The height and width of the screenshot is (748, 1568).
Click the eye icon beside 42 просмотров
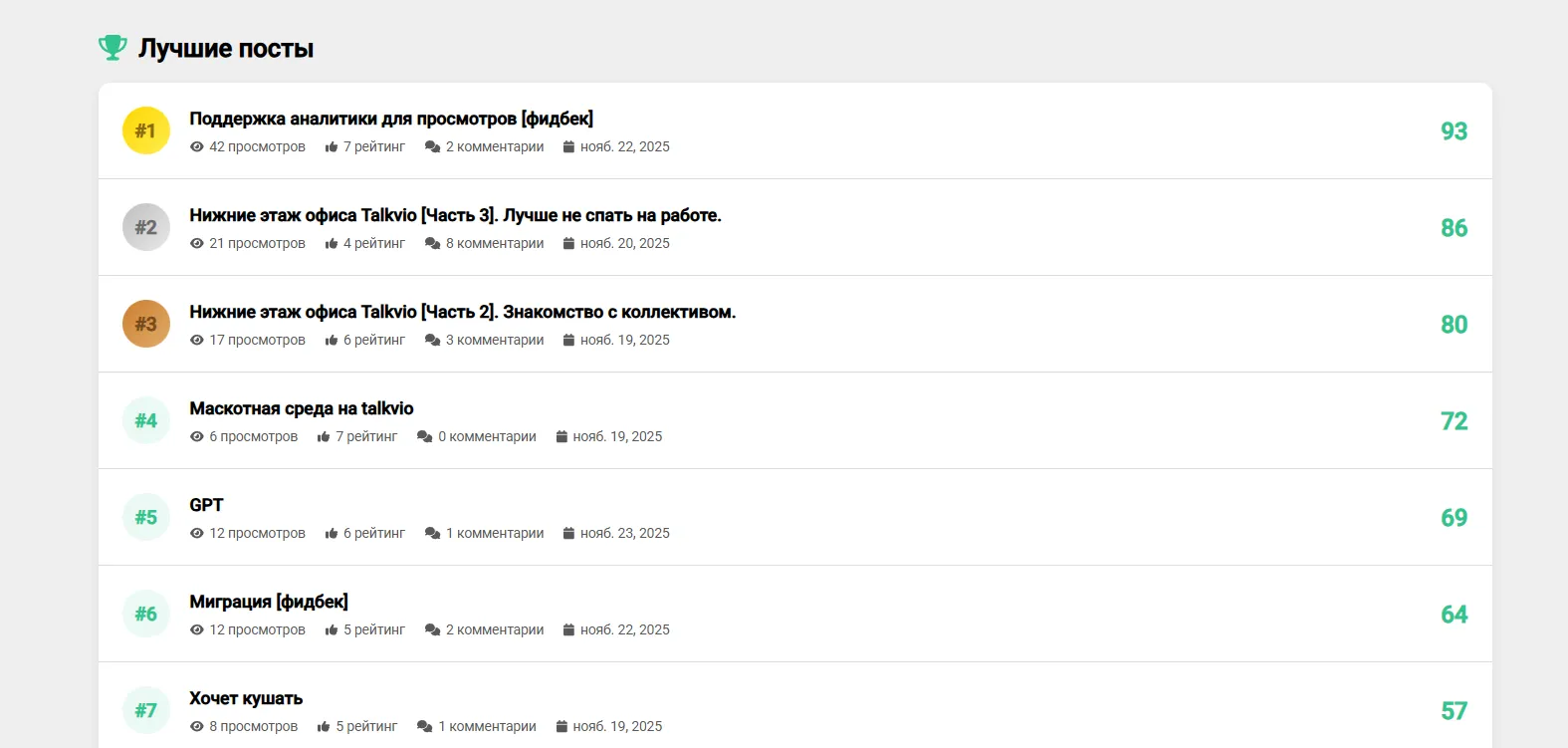[x=197, y=146]
